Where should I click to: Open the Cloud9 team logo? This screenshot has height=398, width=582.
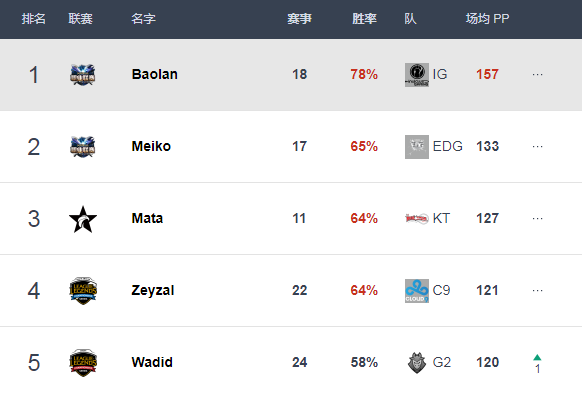(417, 291)
